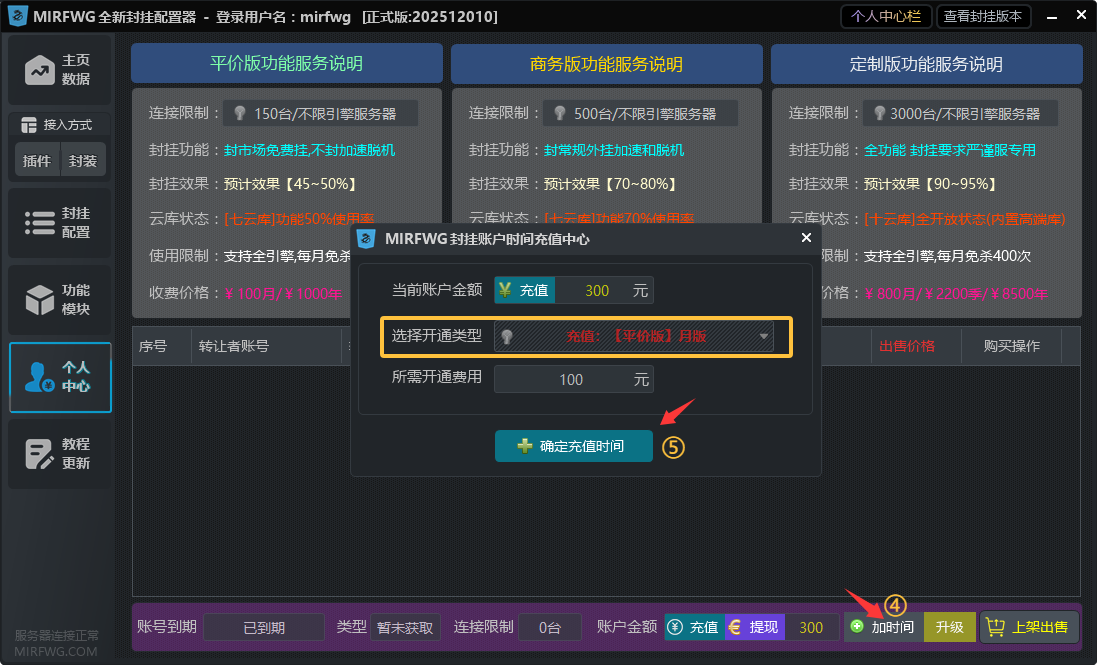The image size is (1097, 665).
Task: Select 功能模块 in the sidebar
Action: [60, 299]
